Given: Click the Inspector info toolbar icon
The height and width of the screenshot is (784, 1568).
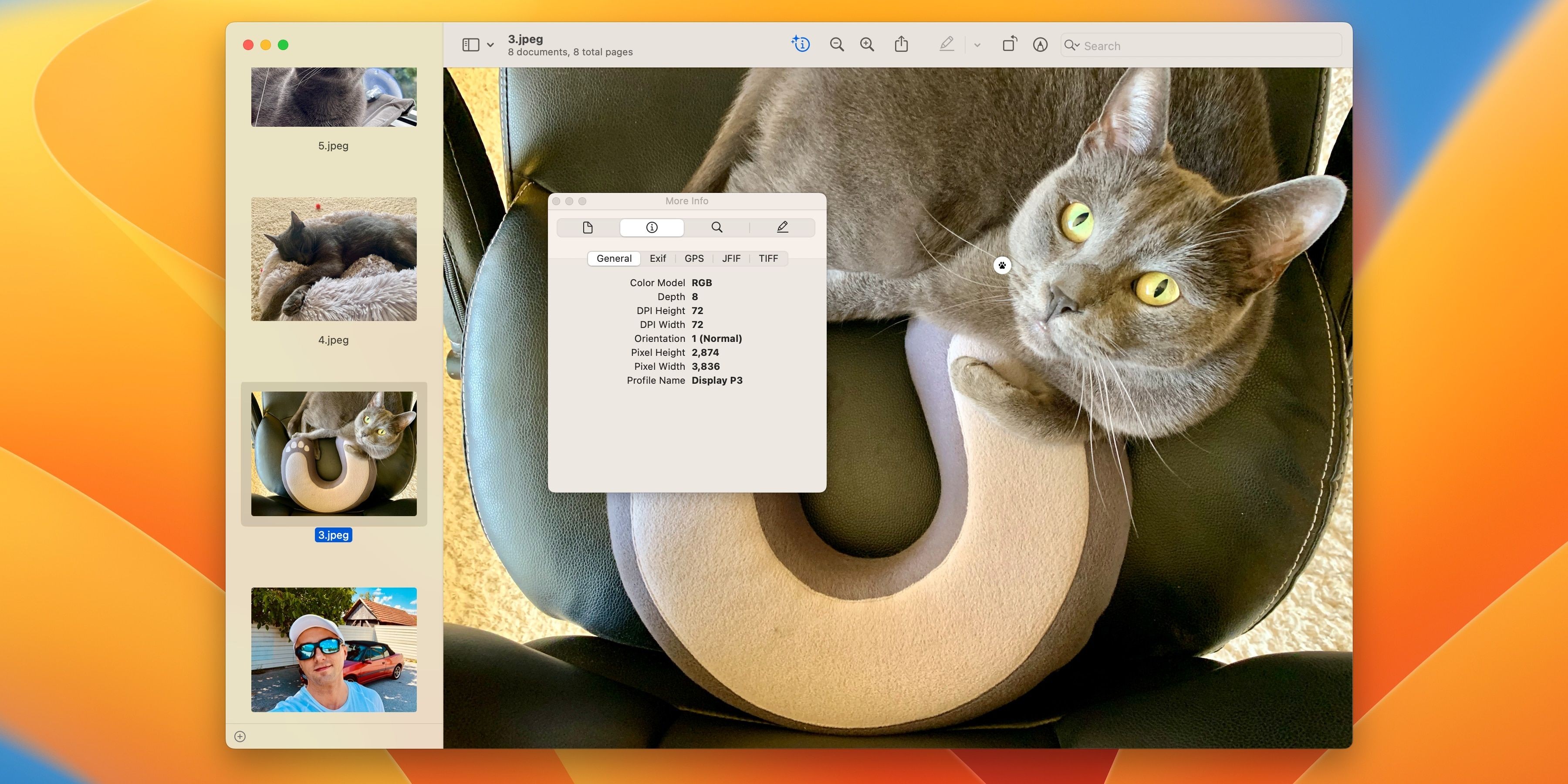Looking at the screenshot, I should (x=801, y=44).
